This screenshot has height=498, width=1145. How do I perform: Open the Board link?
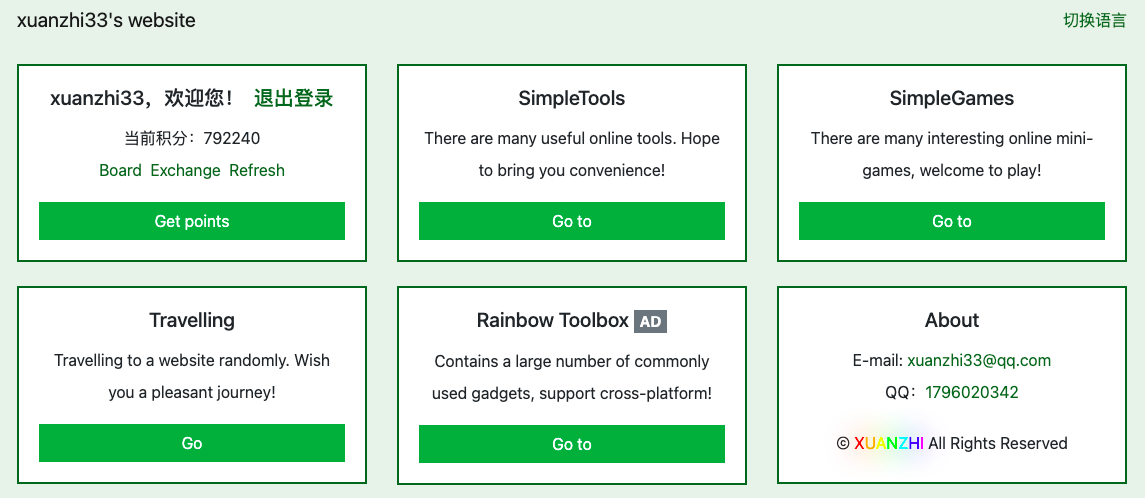[x=120, y=170]
